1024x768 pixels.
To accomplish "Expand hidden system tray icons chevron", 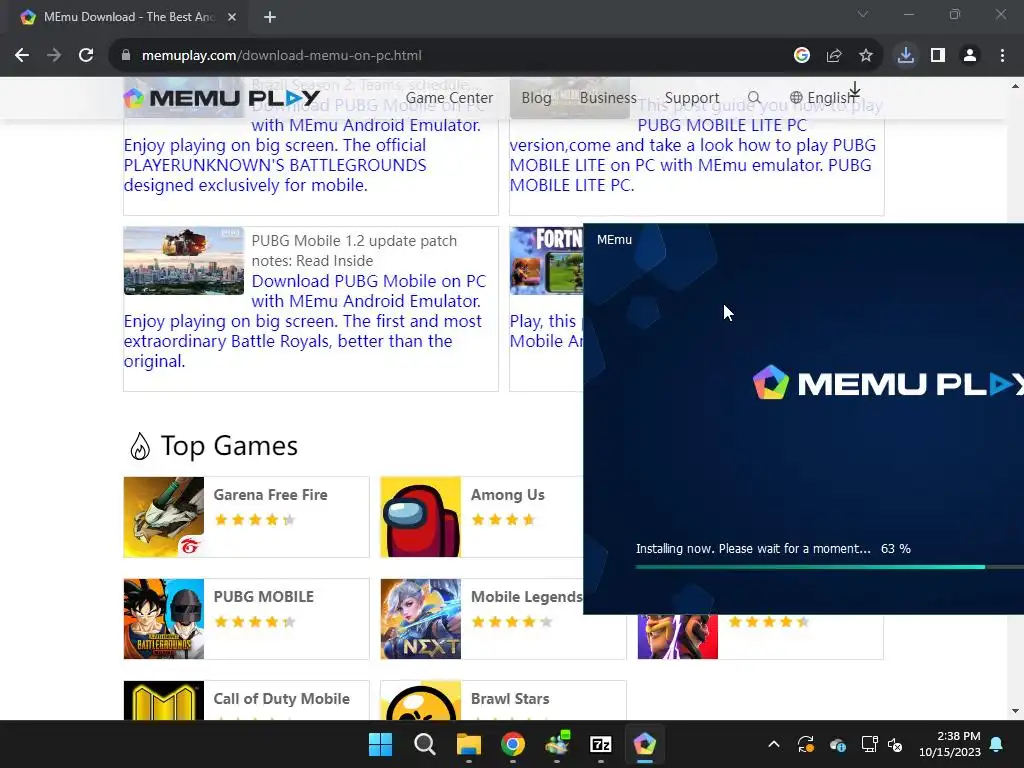I will (x=774, y=744).
